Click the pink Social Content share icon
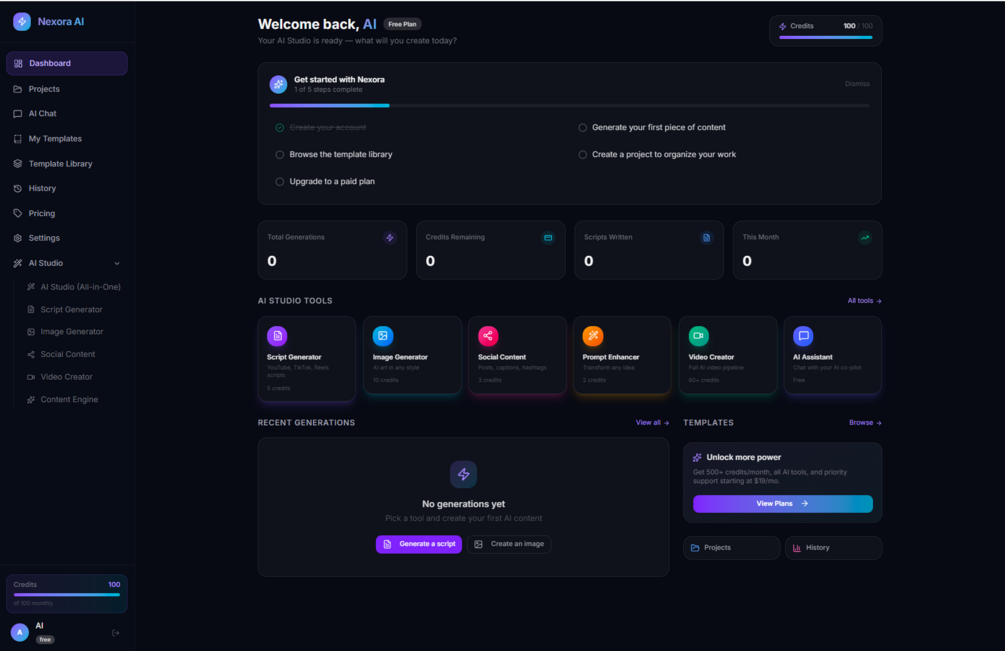This screenshot has width=1005, height=651. tap(488, 336)
